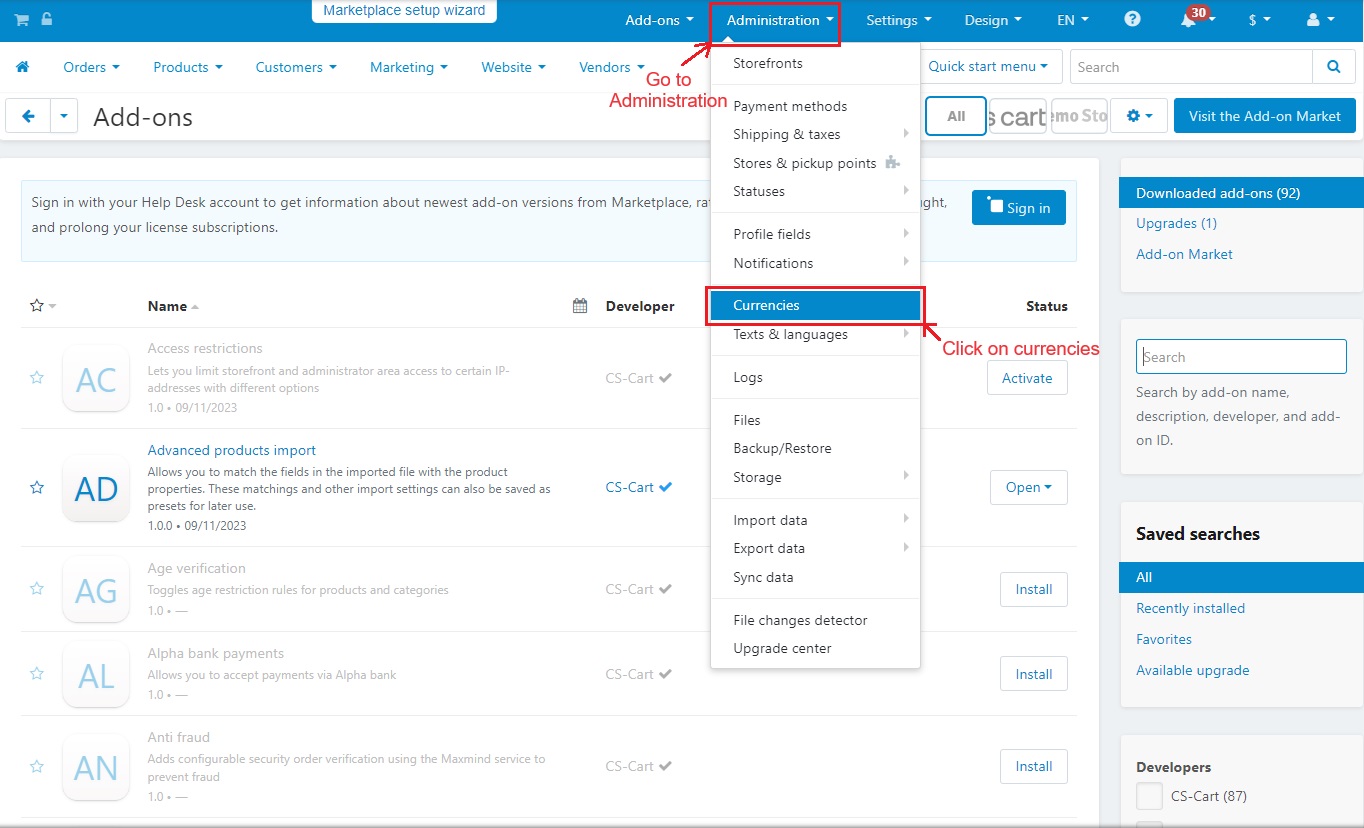Star the Alpha bank payments add-on
Viewport: 1364px width, 828px height.
pyautogui.click(x=37, y=674)
